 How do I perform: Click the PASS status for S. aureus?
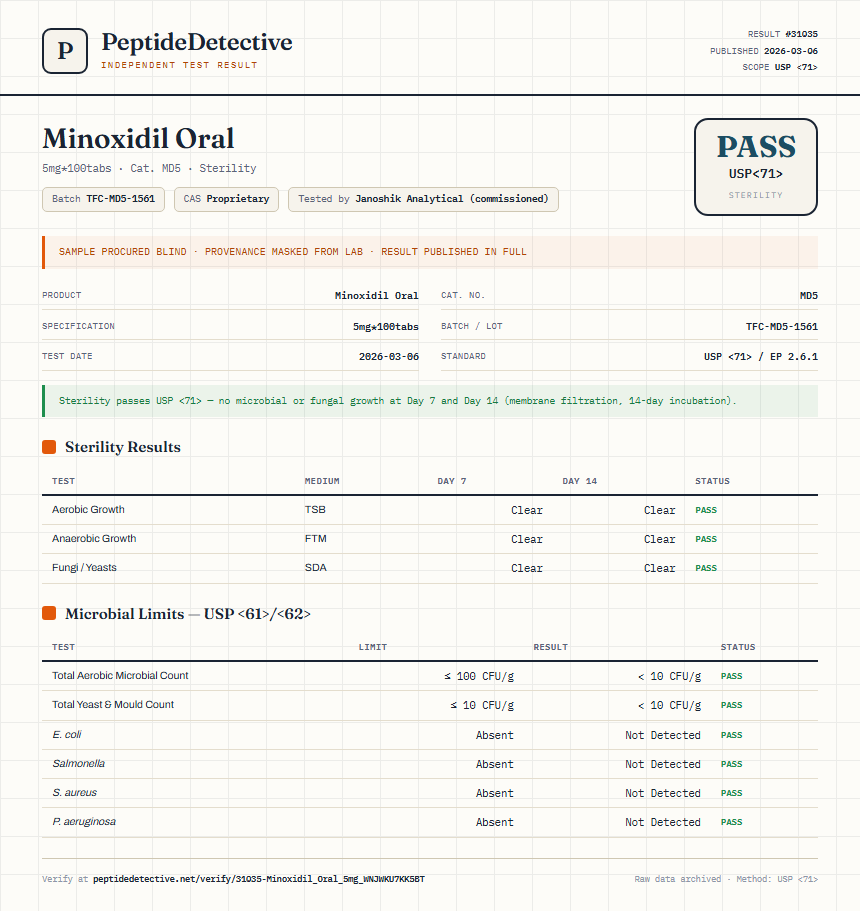click(x=732, y=793)
